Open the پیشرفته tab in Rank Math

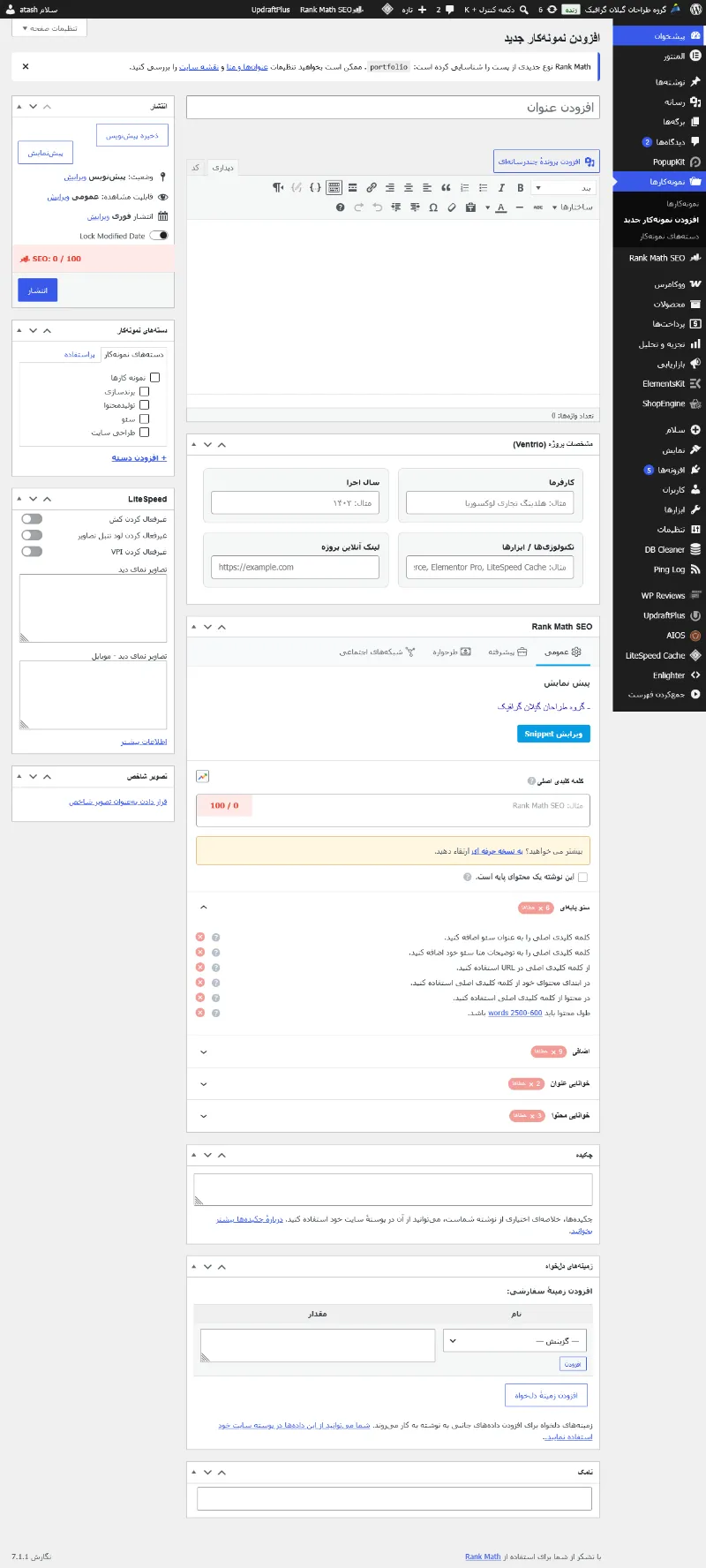[507, 652]
